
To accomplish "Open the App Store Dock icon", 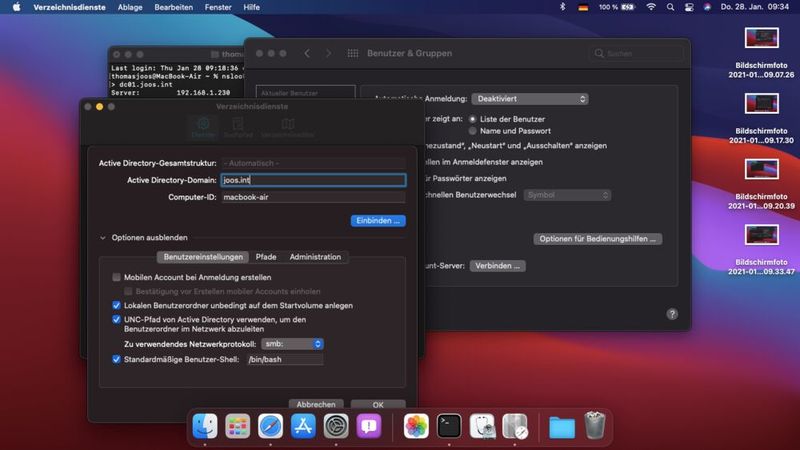I will [303, 426].
